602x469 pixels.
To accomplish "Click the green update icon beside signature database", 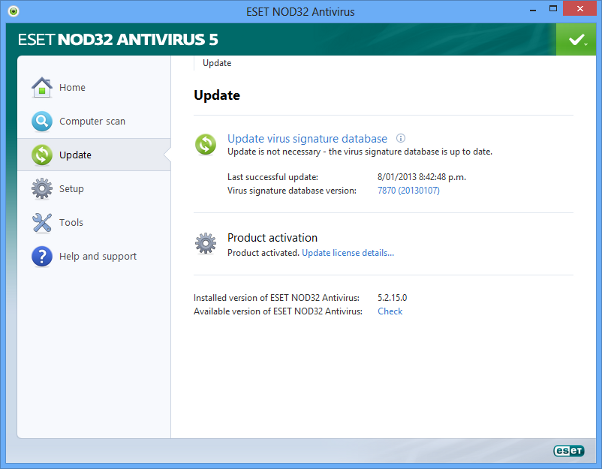I will point(205,144).
